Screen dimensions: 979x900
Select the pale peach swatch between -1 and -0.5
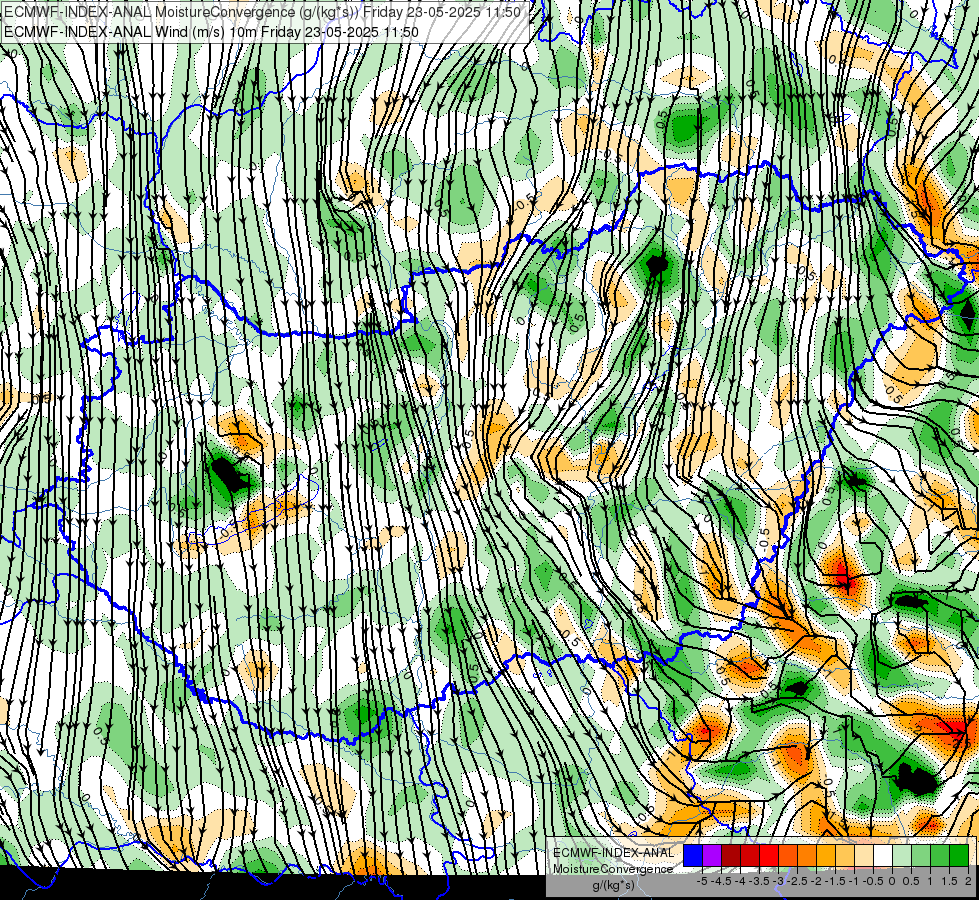click(x=864, y=856)
